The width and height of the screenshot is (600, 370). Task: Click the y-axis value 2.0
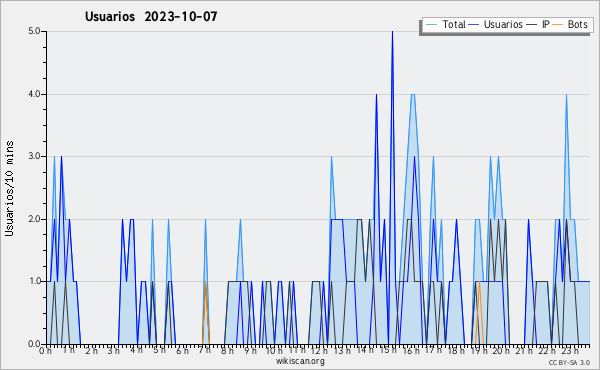pyautogui.click(x=34, y=219)
